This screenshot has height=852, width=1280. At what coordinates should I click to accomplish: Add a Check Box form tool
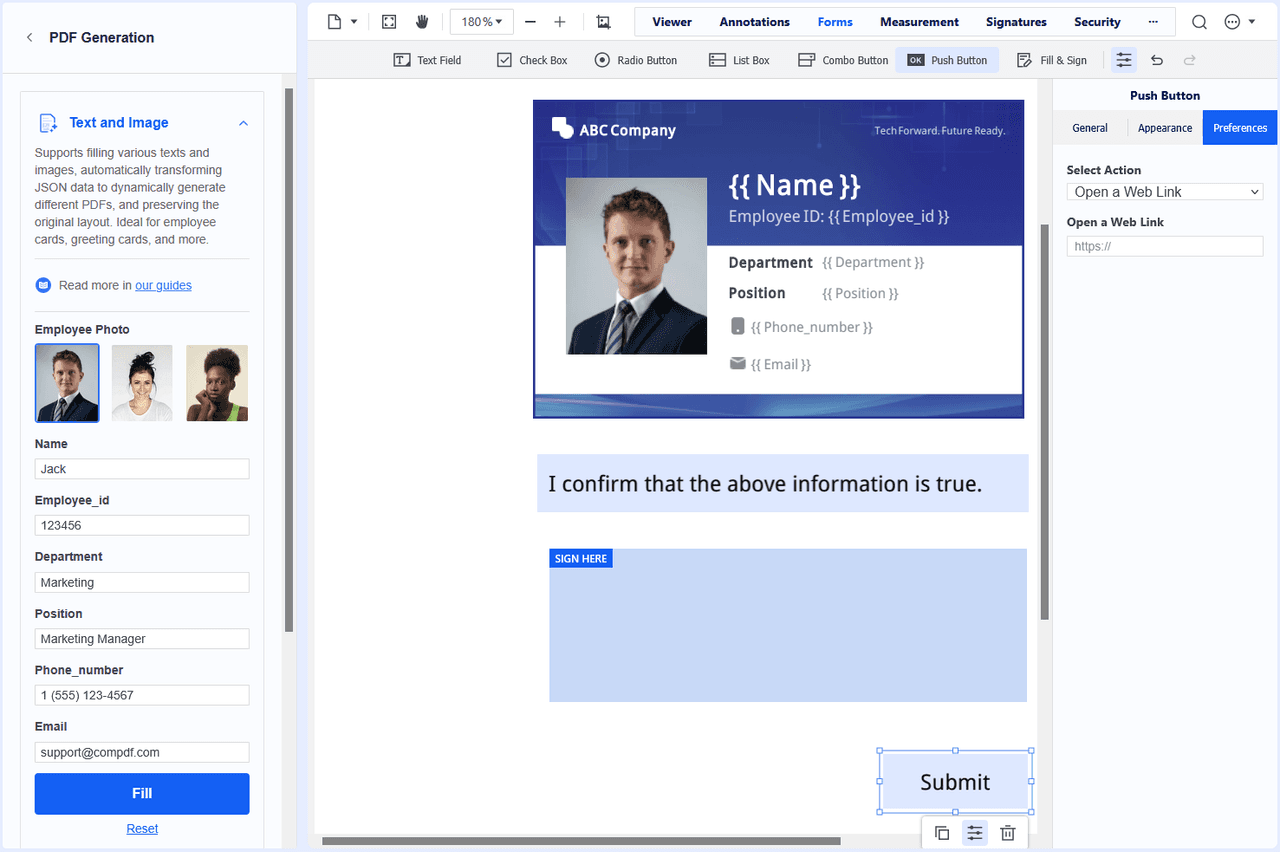coord(532,60)
